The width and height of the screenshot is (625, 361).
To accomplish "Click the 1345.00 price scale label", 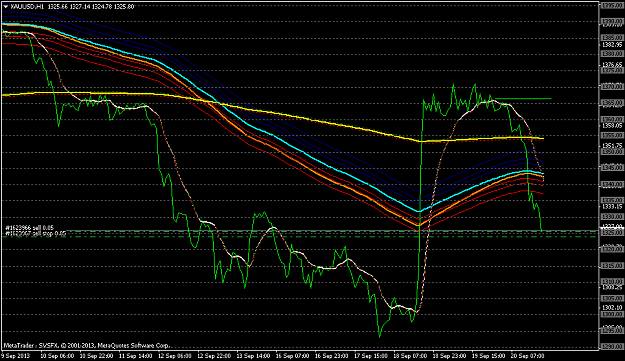I will tap(612, 168).
